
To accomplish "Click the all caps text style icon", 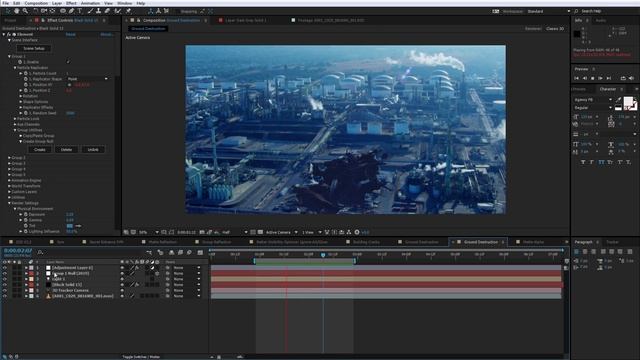I will [601, 162].
